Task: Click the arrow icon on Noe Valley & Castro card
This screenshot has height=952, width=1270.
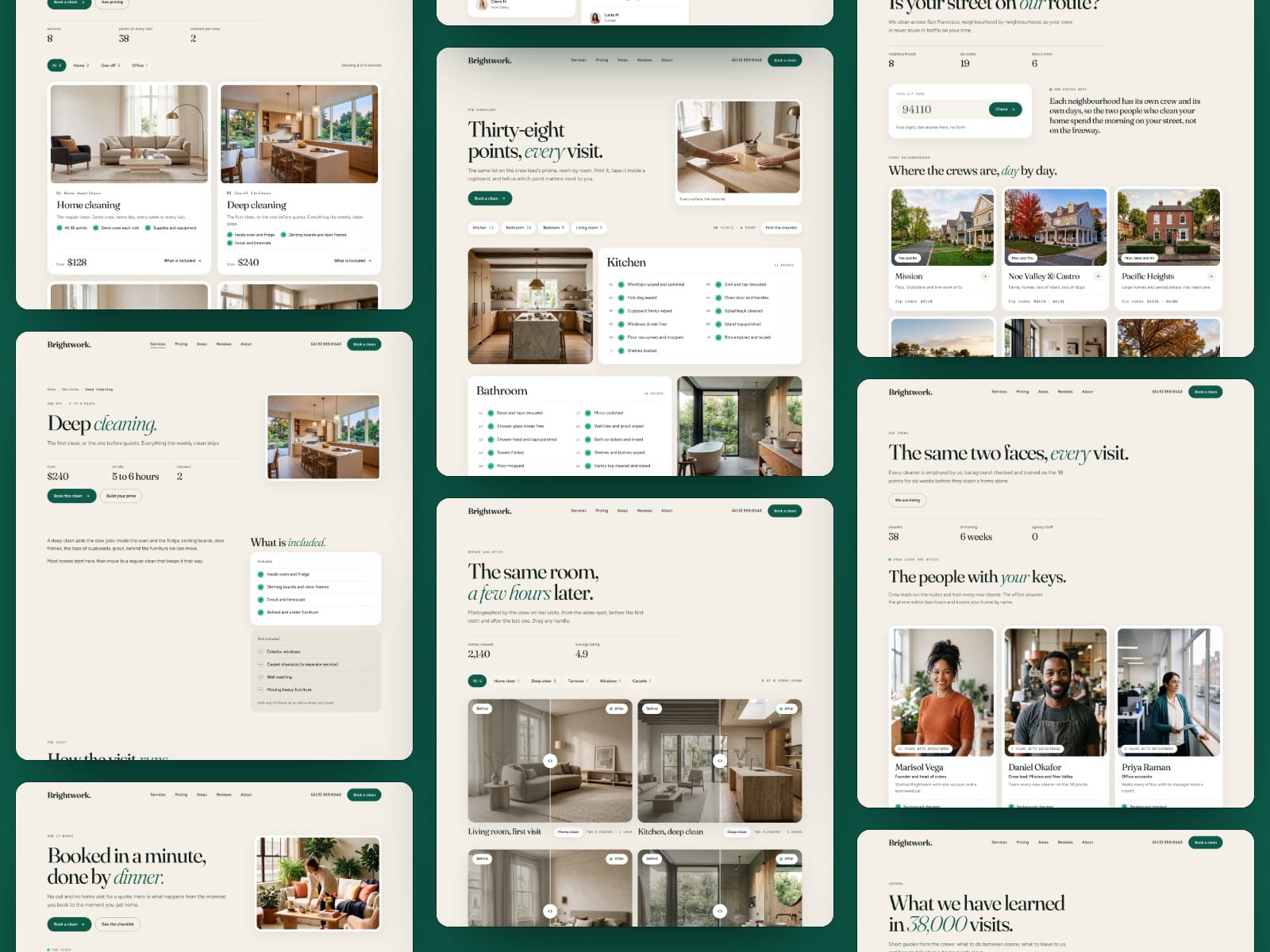Action: click(1098, 276)
